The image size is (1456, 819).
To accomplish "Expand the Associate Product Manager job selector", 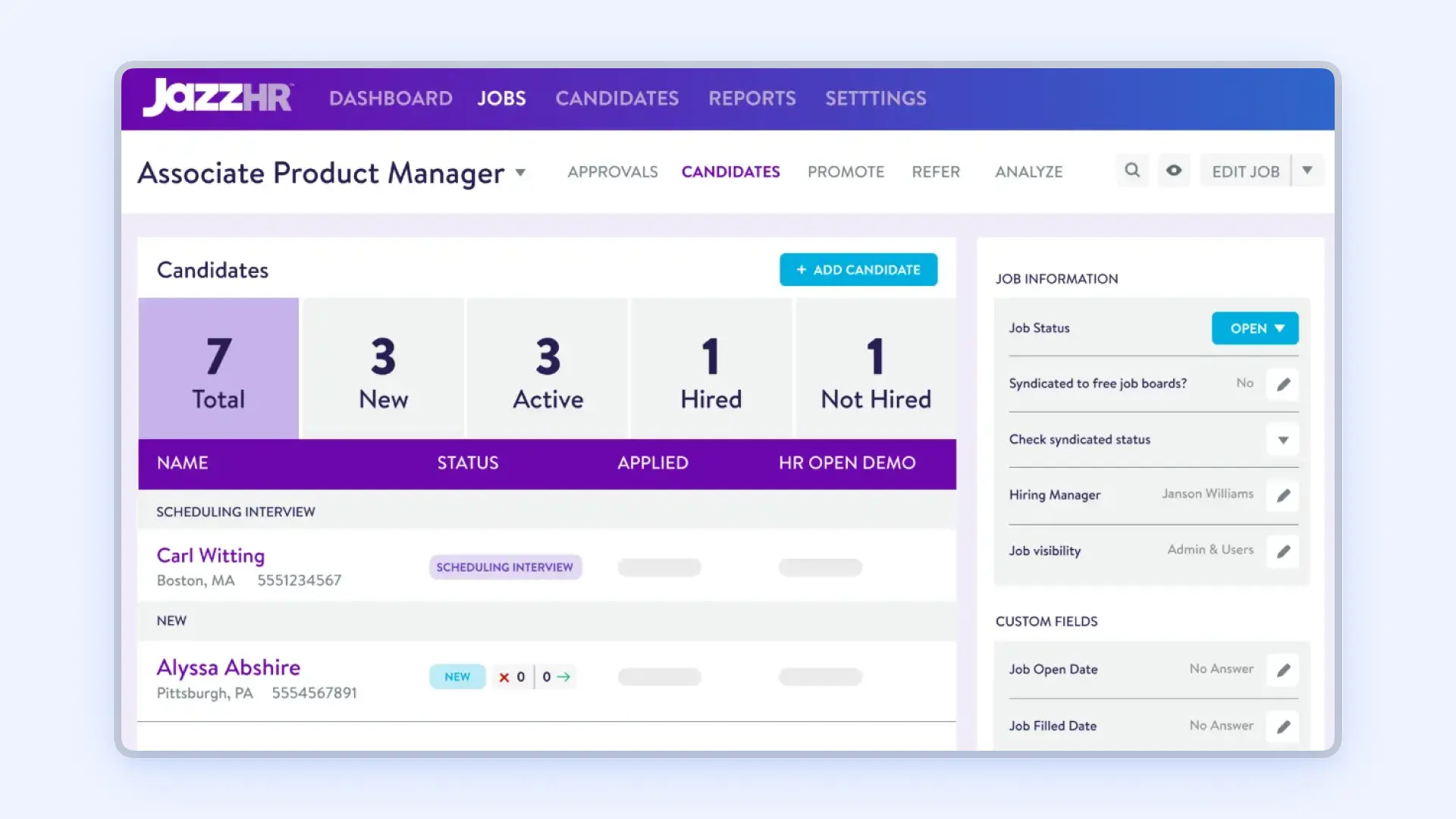I will (520, 173).
